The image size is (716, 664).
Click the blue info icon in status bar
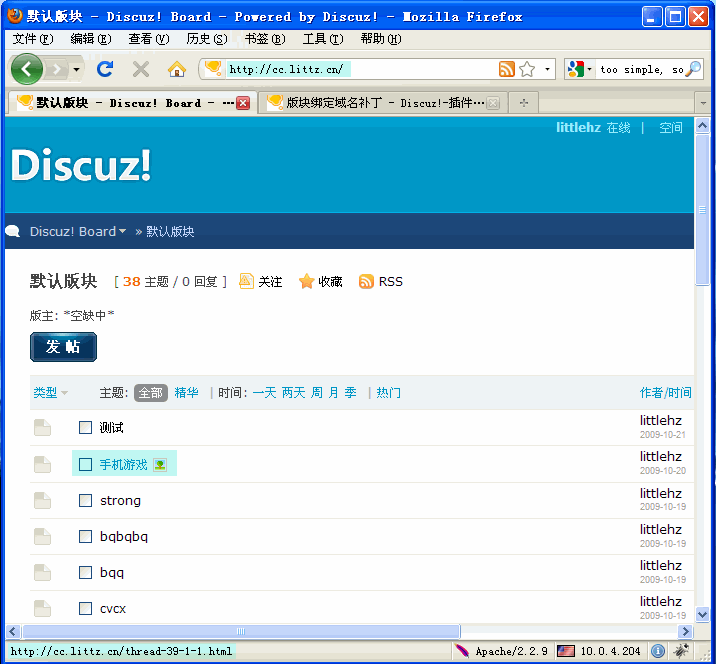[x=658, y=651]
